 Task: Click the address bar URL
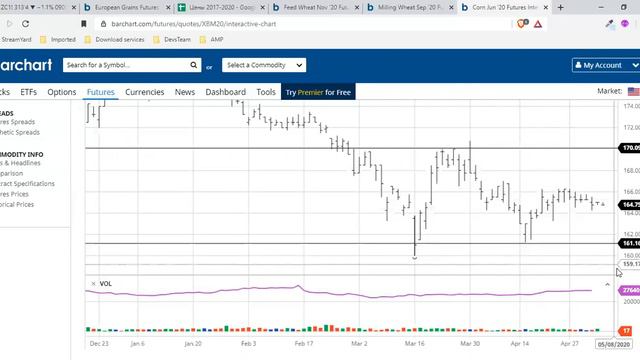click(194, 24)
